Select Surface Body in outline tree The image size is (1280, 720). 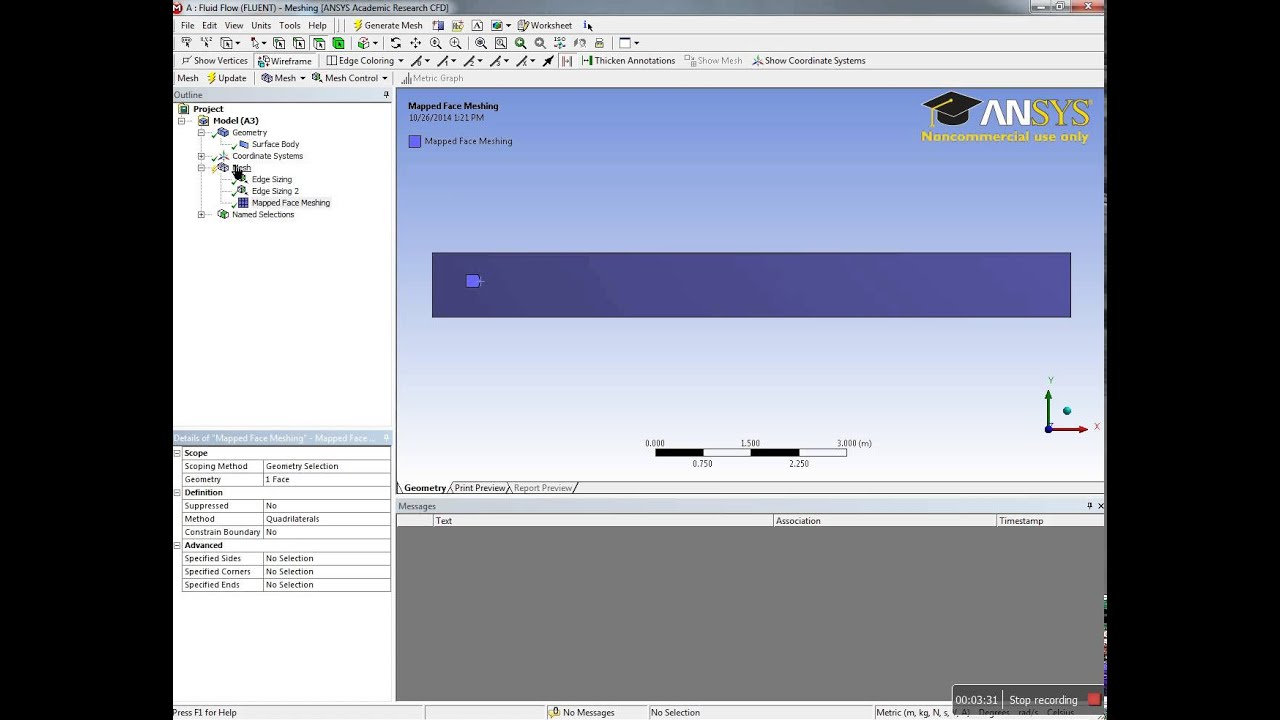(275, 144)
